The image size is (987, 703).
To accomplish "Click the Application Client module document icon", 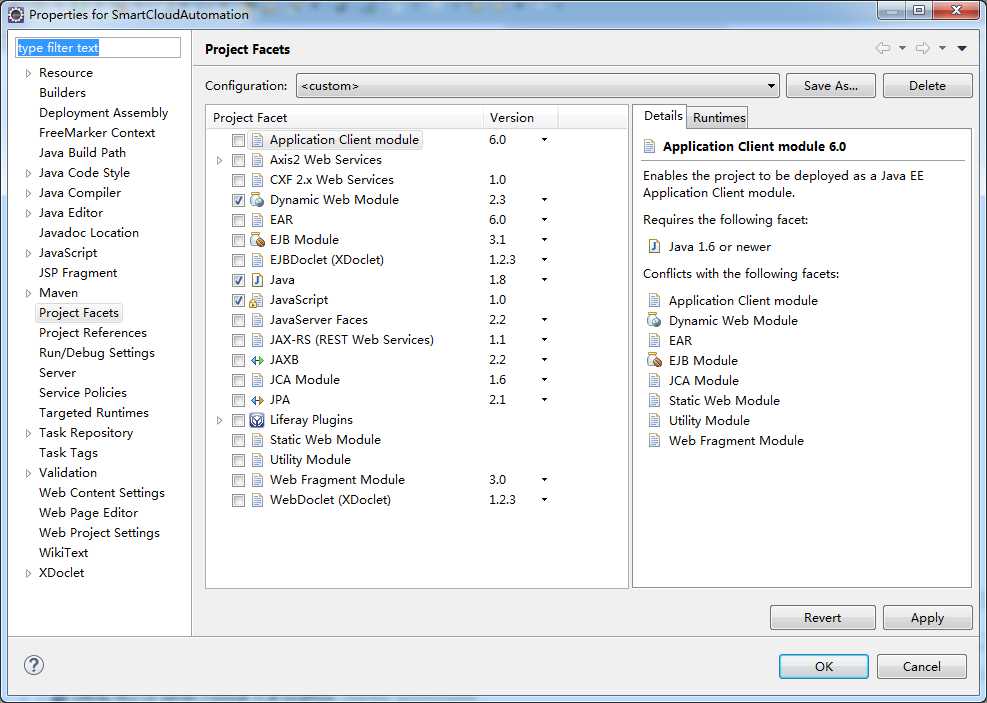I will 257,140.
